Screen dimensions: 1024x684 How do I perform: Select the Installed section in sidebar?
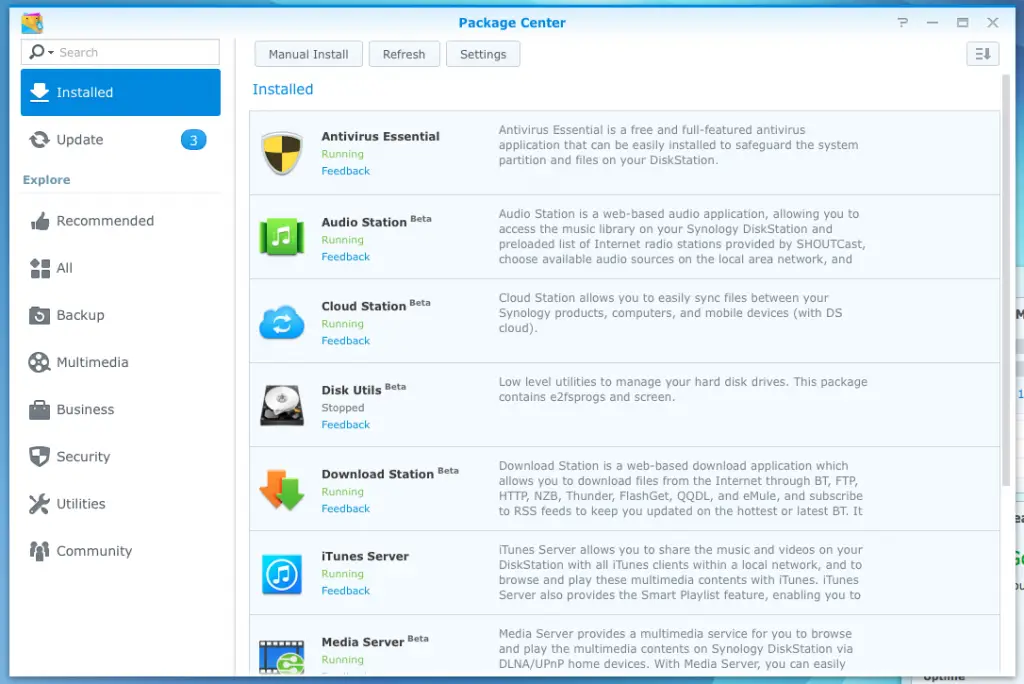pos(121,92)
